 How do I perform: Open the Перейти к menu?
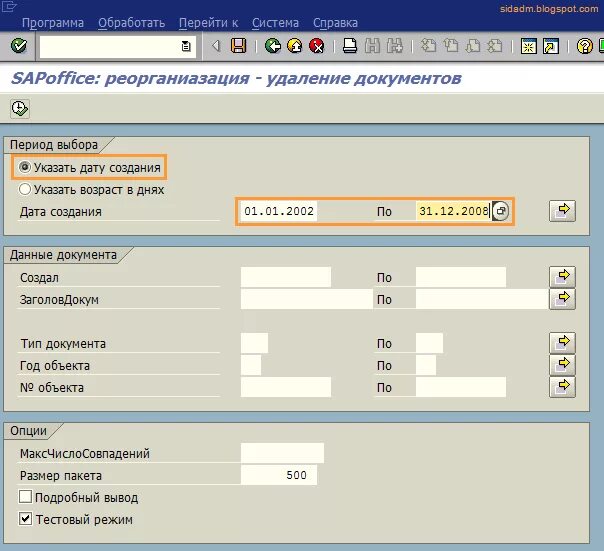pos(208,23)
